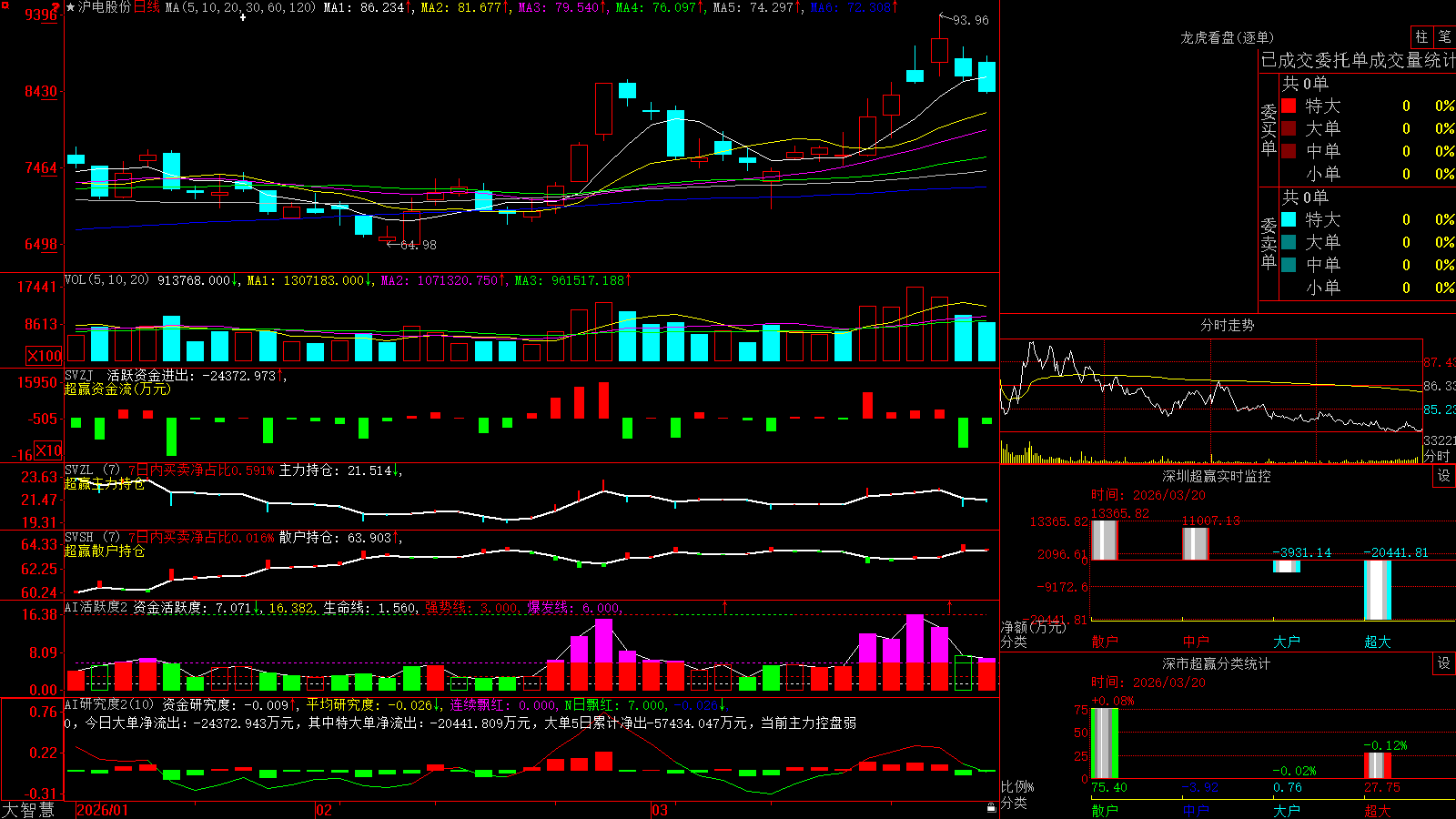Click the dark red 中单 buy order swatch
This screenshot has height=819, width=1456.
point(1289,151)
